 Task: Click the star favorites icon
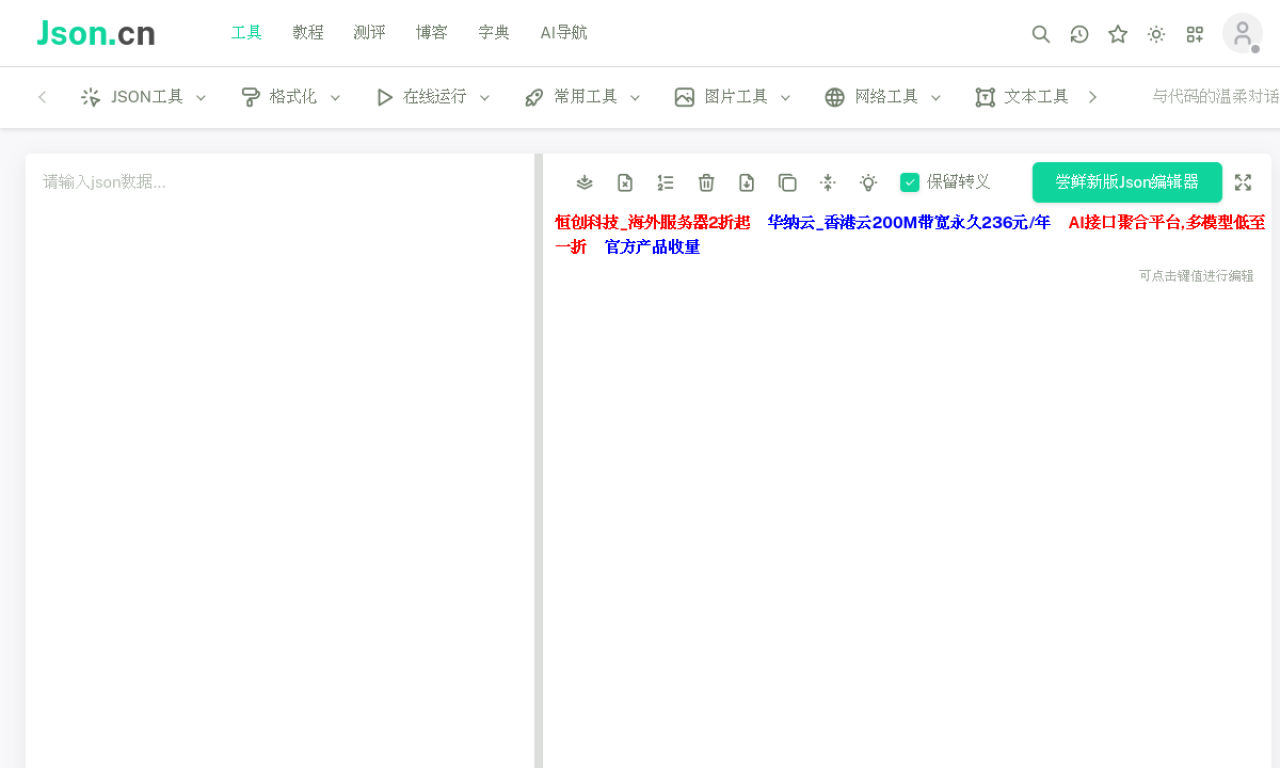pyautogui.click(x=1117, y=34)
